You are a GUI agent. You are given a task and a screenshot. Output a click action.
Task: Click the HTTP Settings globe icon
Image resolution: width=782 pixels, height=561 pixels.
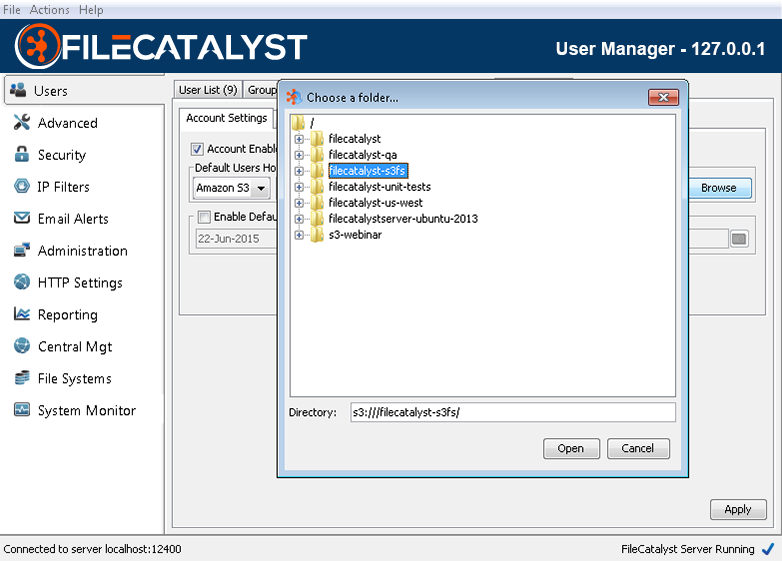[20, 283]
